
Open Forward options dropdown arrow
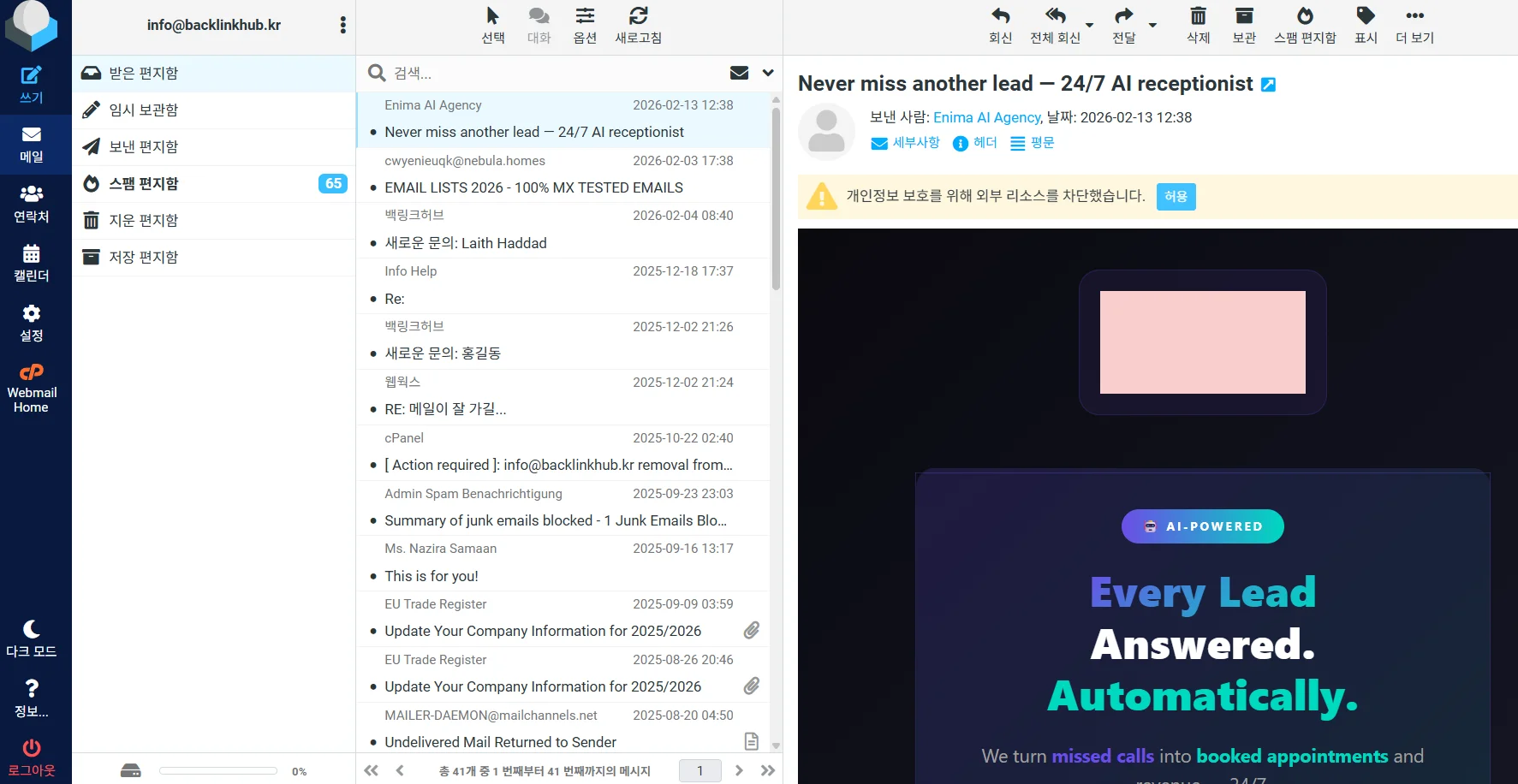[x=1152, y=26]
